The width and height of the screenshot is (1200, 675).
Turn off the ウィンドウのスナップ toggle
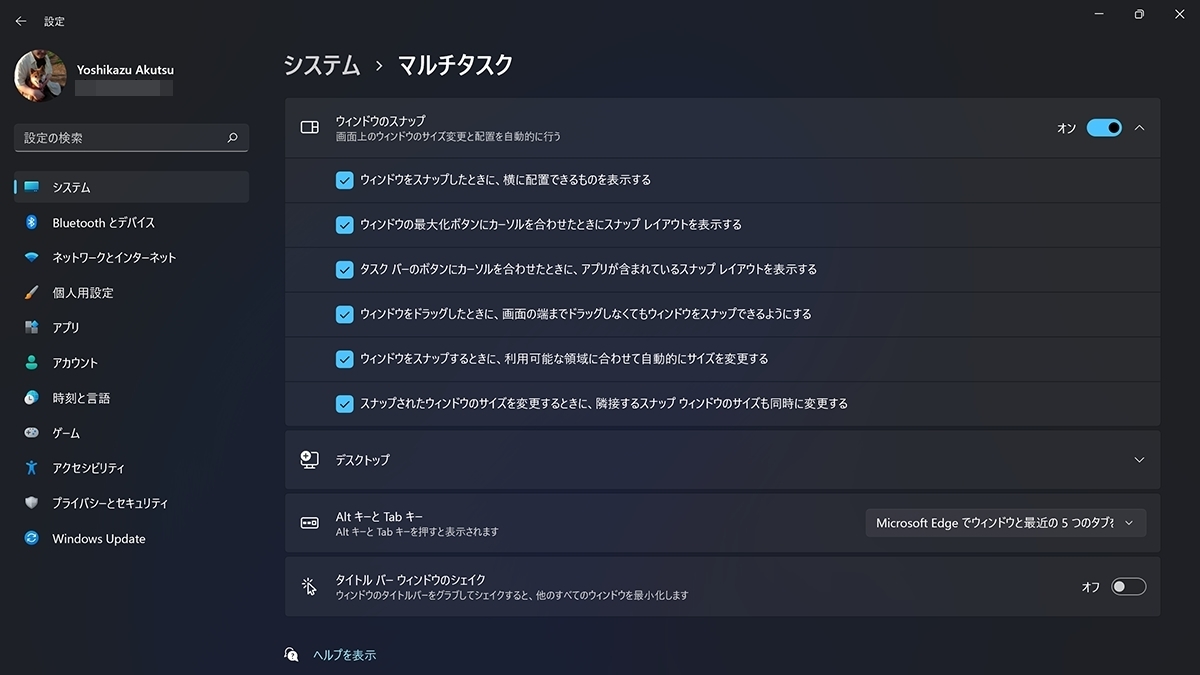point(1104,127)
